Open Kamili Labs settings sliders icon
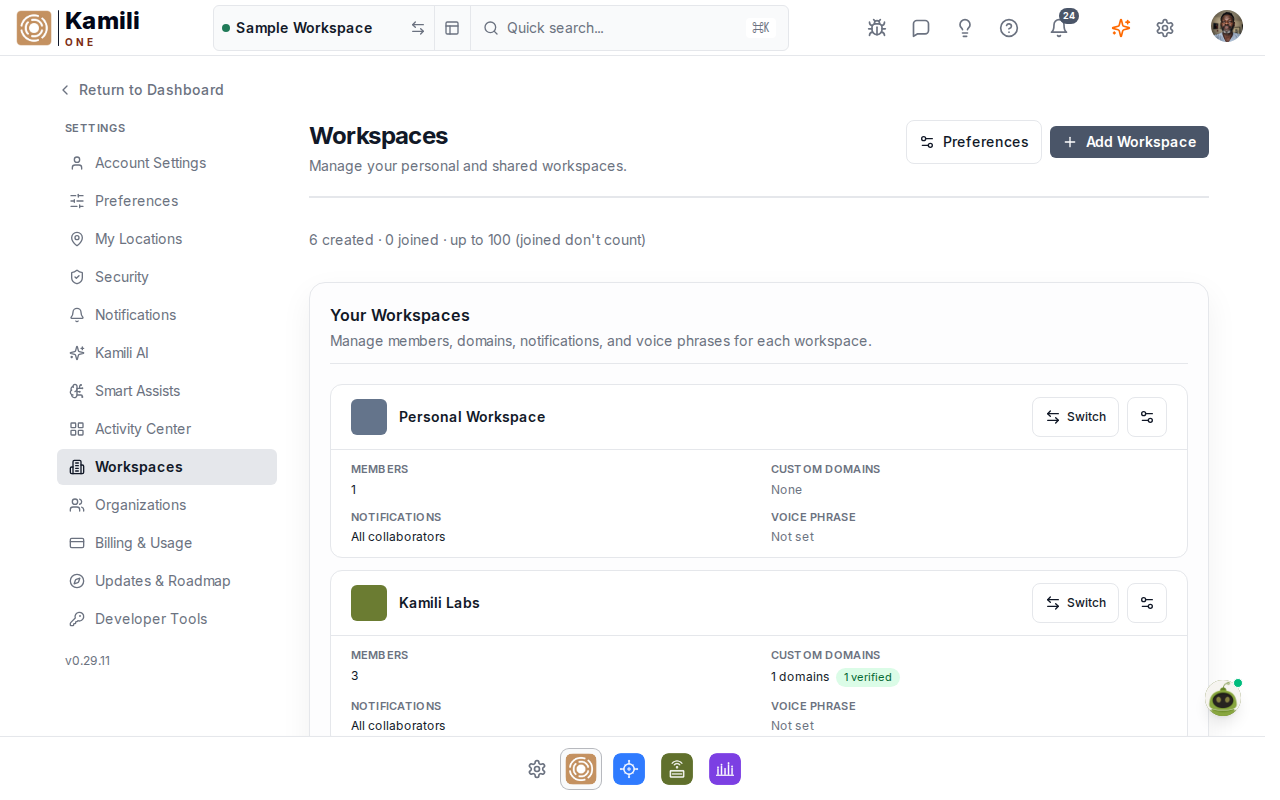1280x800 pixels. coord(1147,603)
